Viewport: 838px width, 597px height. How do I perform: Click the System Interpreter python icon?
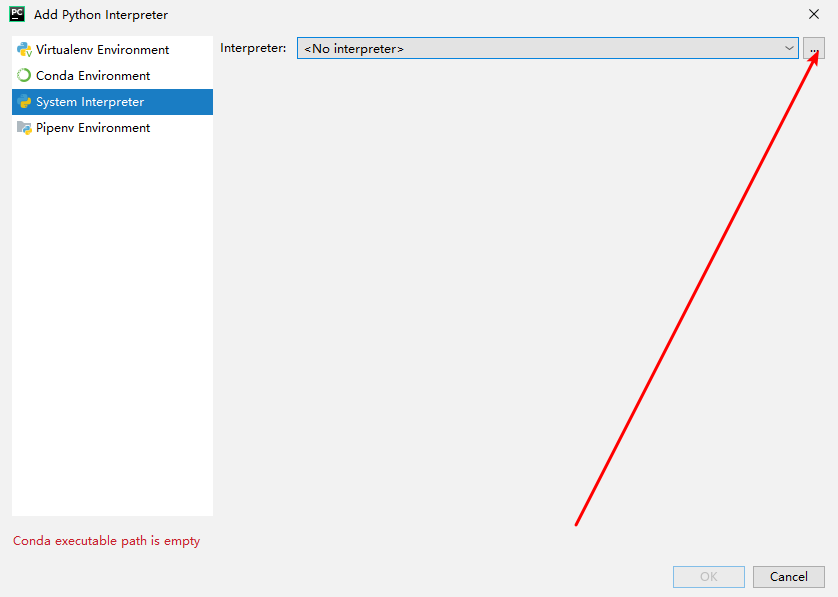pos(24,102)
